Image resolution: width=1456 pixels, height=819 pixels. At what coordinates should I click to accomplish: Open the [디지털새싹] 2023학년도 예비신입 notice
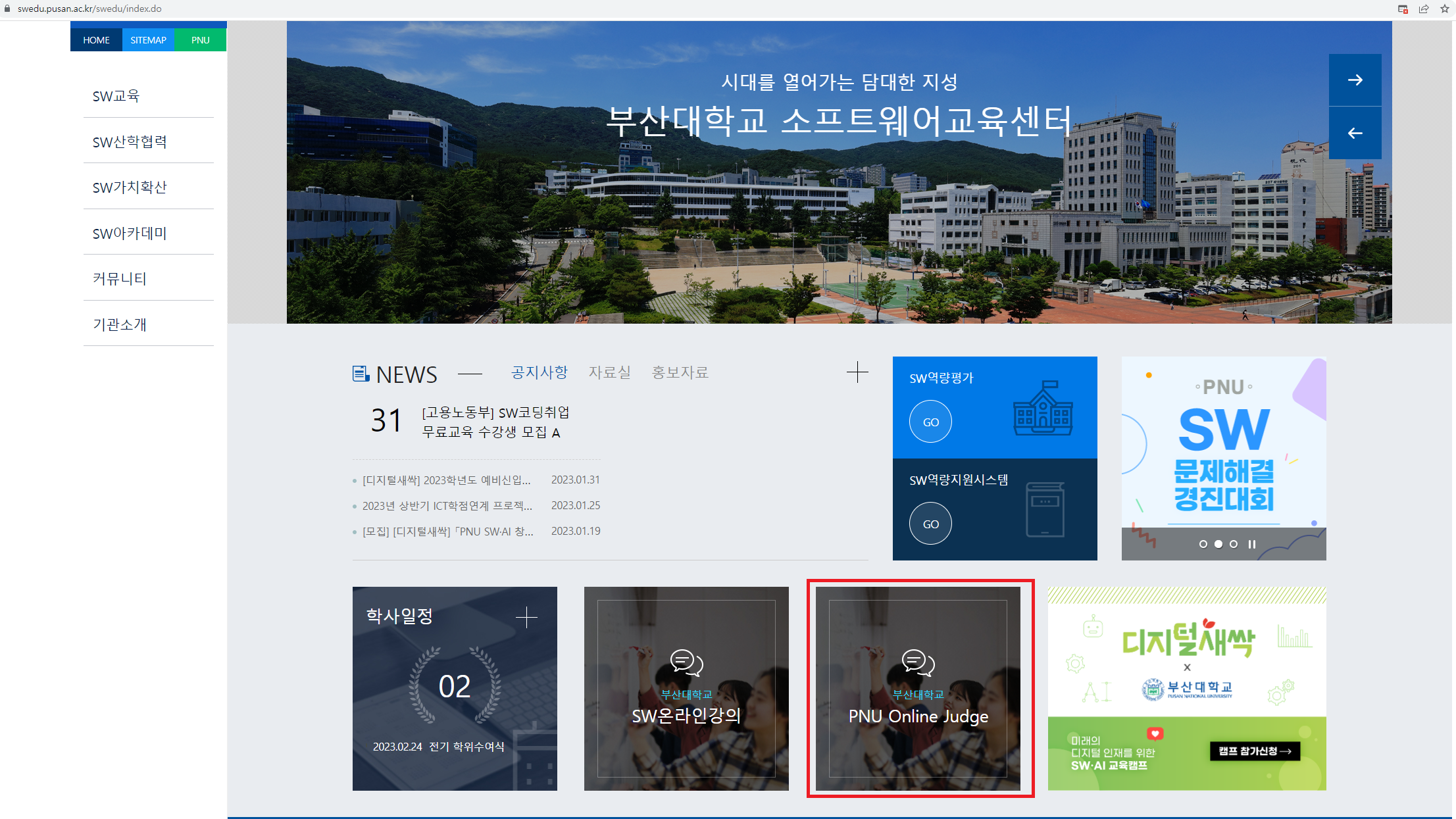447,480
